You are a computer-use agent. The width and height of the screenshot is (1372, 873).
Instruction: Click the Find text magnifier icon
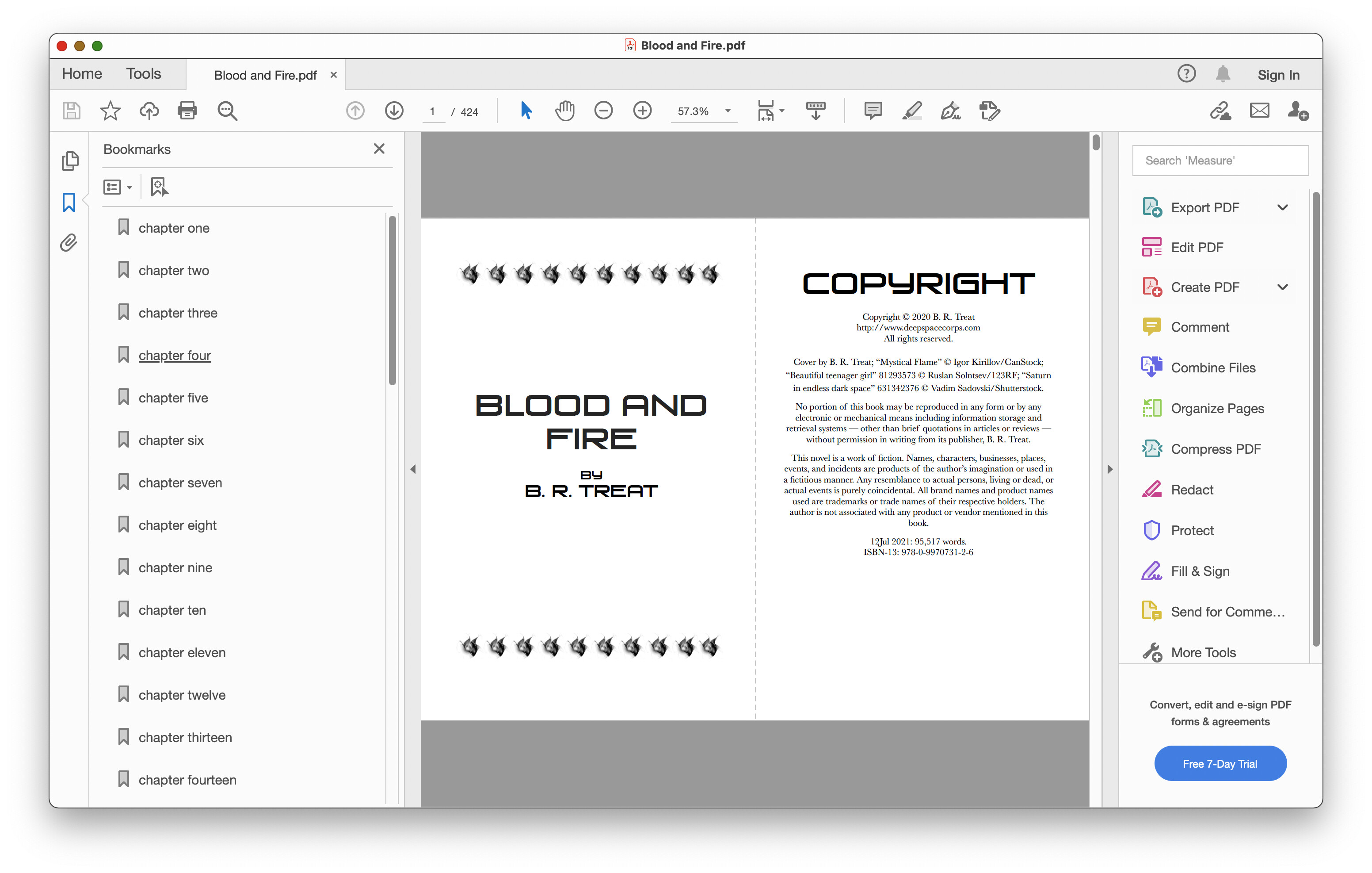(227, 111)
